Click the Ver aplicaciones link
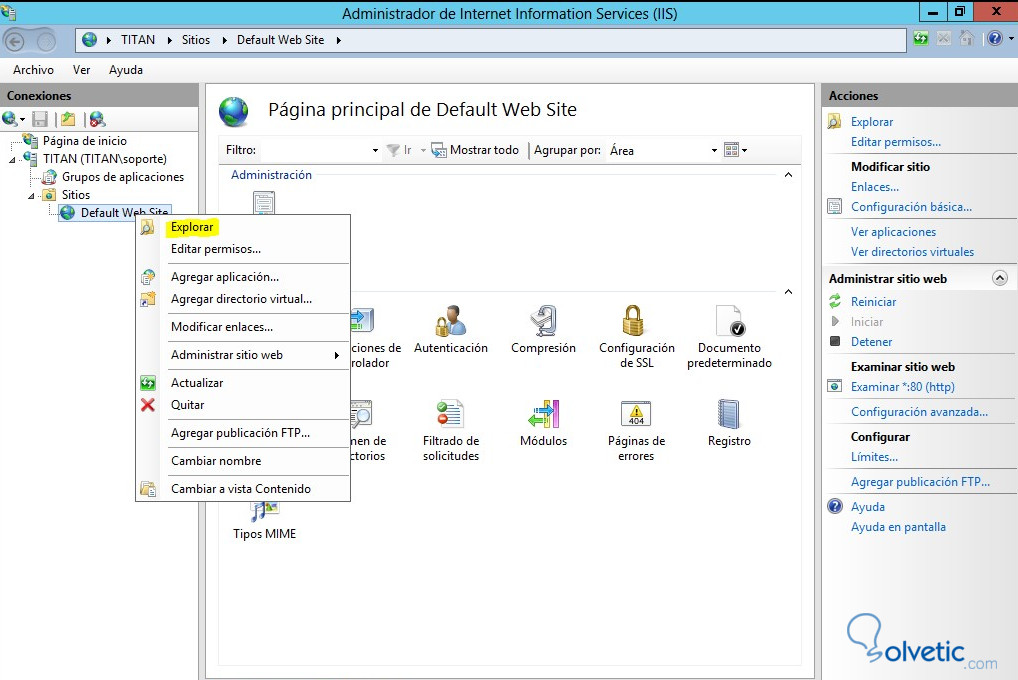The width and height of the screenshot is (1018, 680). (x=893, y=232)
